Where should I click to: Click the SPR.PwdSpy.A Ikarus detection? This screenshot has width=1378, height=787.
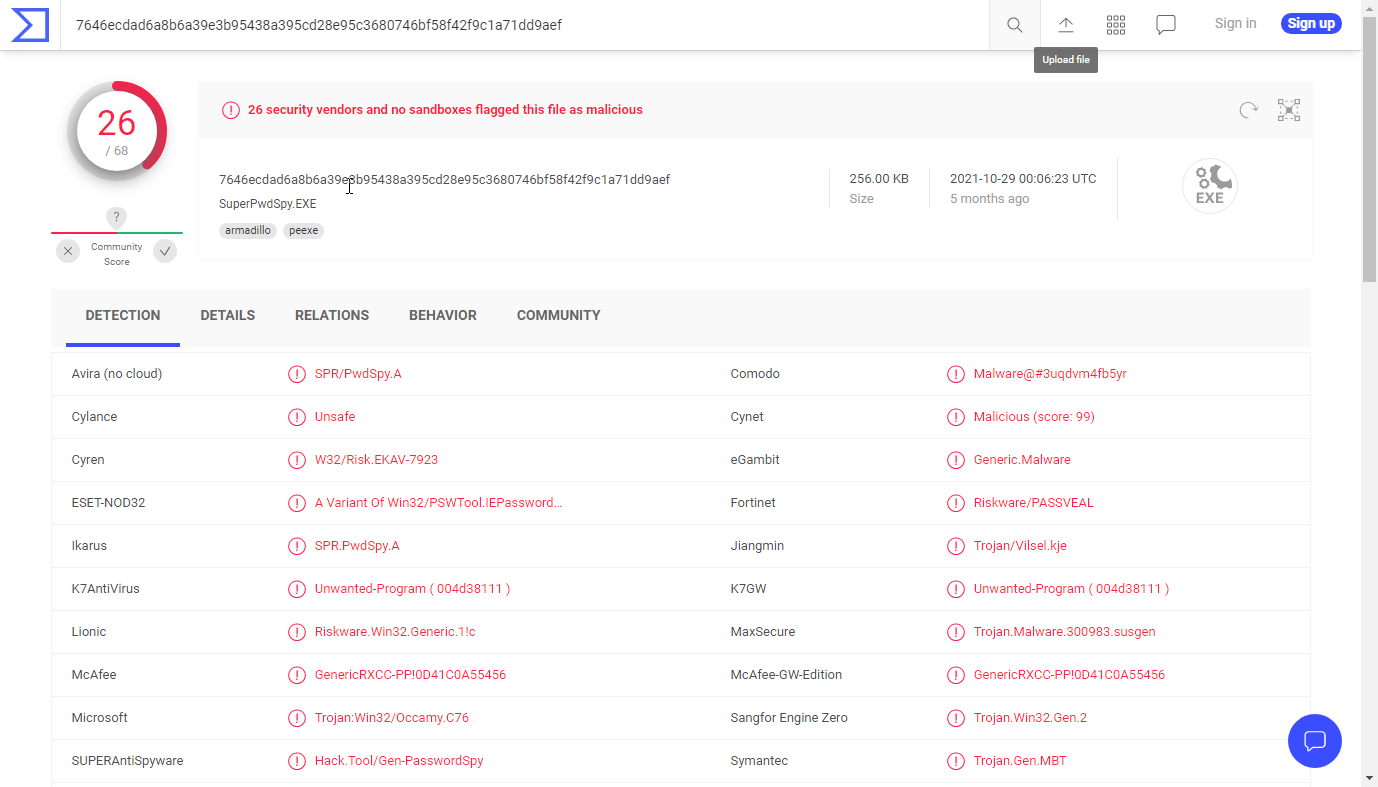[357, 546]
